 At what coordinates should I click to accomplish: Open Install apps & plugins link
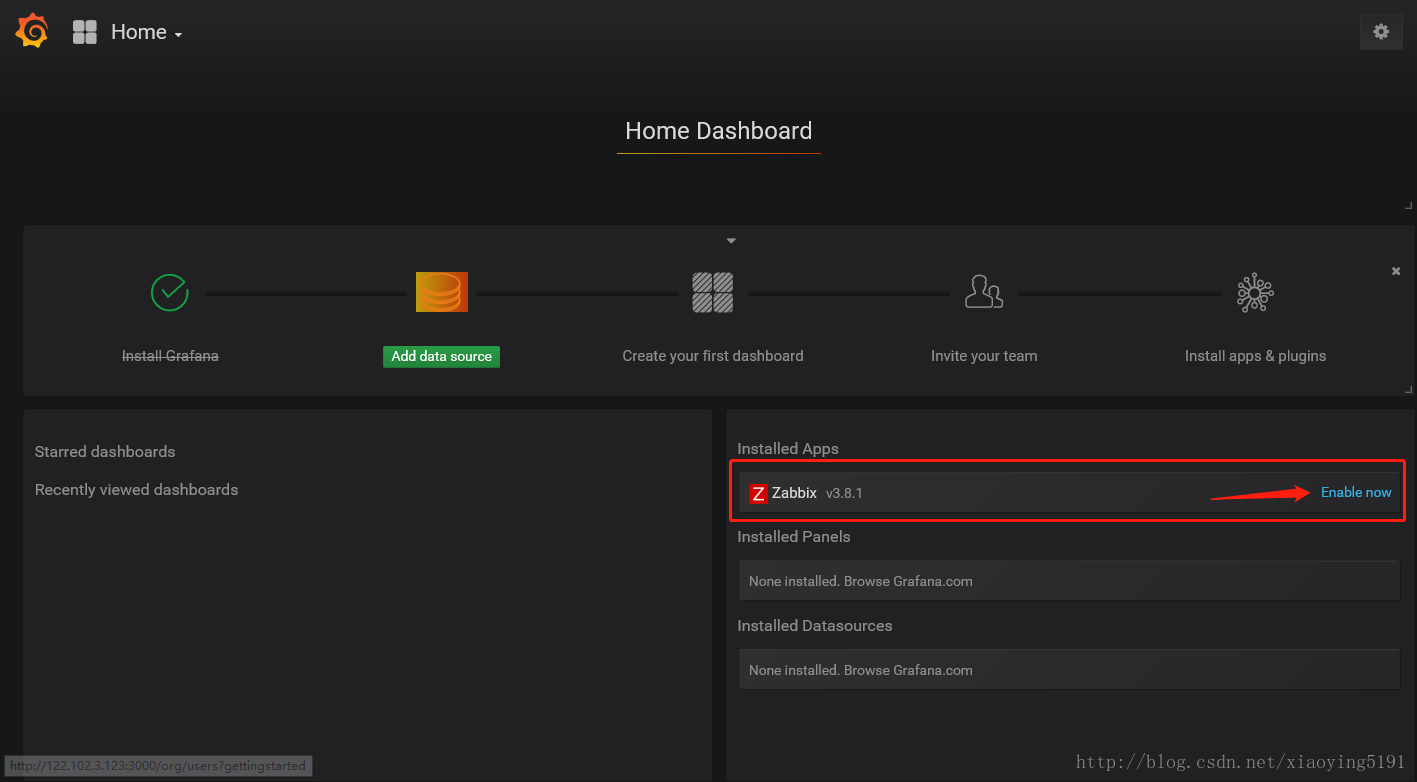1256,356
